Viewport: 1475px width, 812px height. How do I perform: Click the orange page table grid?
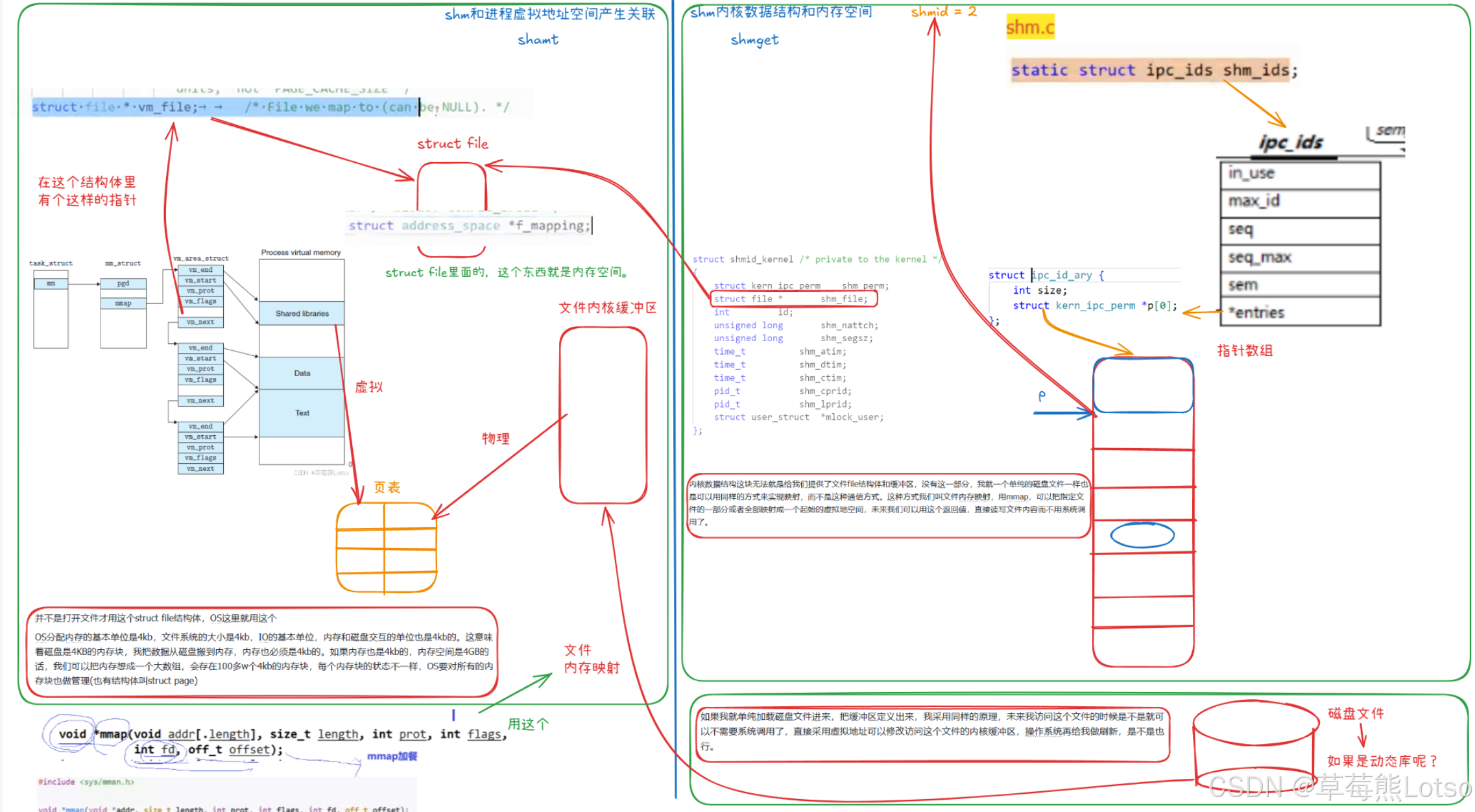(386, 548)
